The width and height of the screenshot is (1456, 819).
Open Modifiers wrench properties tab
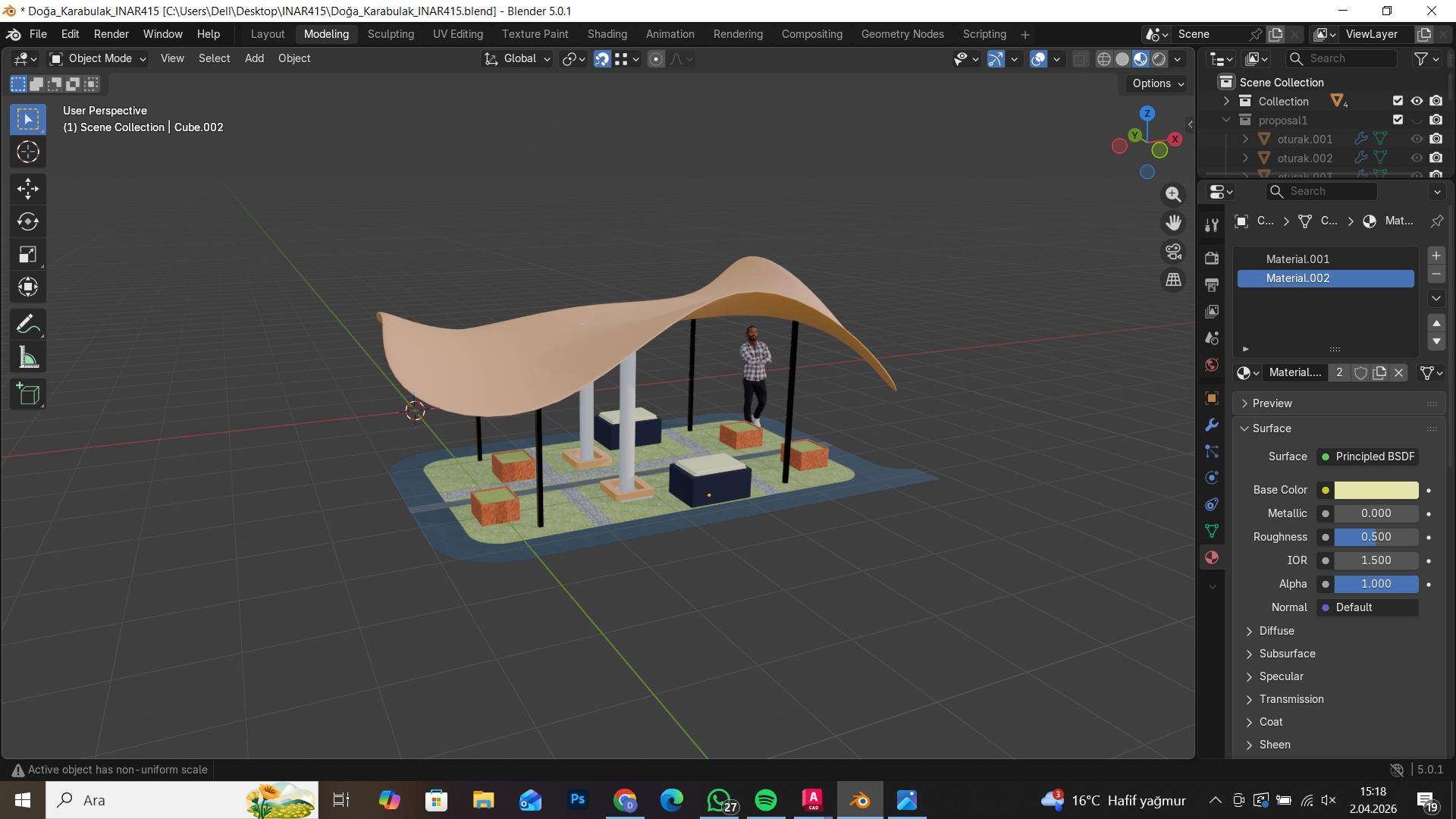click(x=1212, y=425)
